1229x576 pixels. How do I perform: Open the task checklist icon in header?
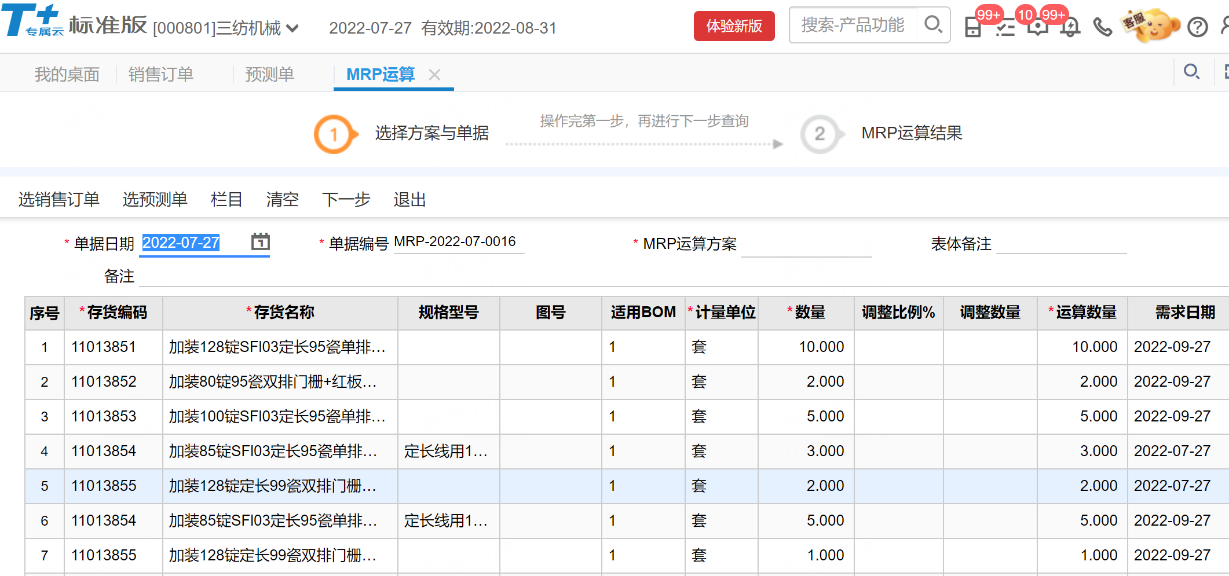click(x=1005, y=27)
